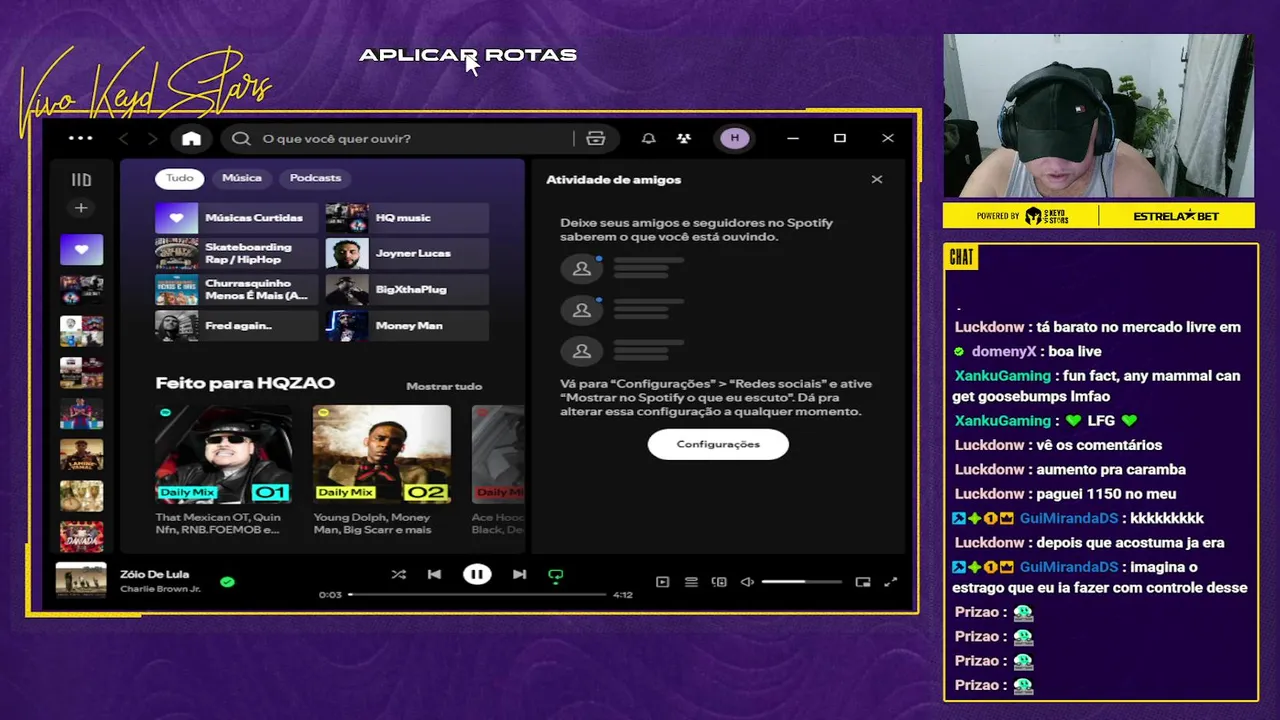The height and width of the screenshot is (720, 1280).
Task: Adjust the volume slider
Action: click(801, 582)
